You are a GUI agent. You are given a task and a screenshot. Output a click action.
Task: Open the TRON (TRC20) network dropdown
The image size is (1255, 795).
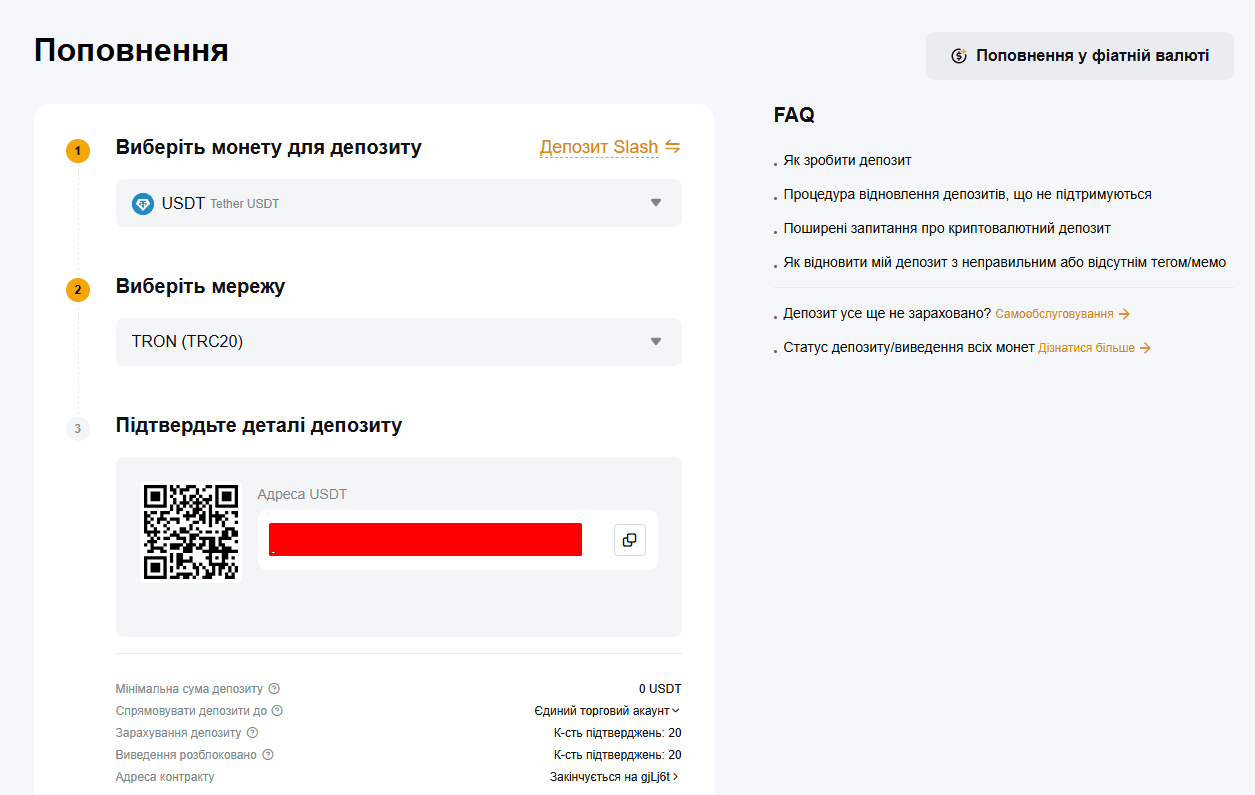pos(399,342)
